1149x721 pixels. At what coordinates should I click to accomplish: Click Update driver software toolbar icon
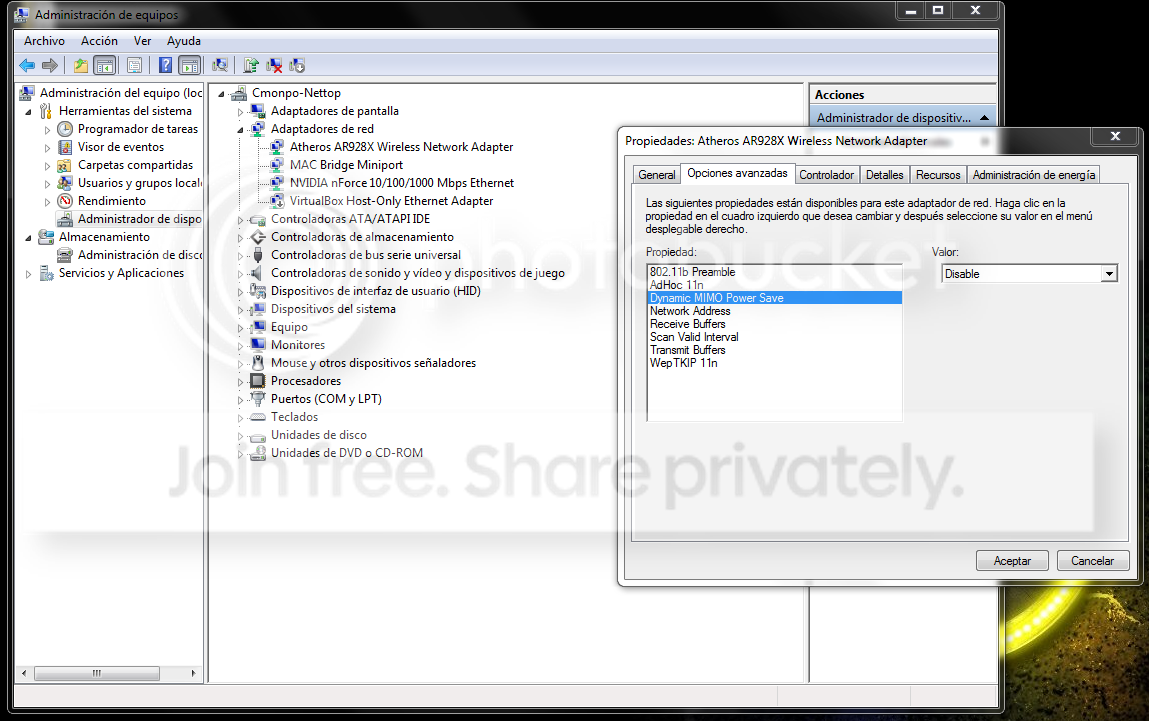click(251, 66)
